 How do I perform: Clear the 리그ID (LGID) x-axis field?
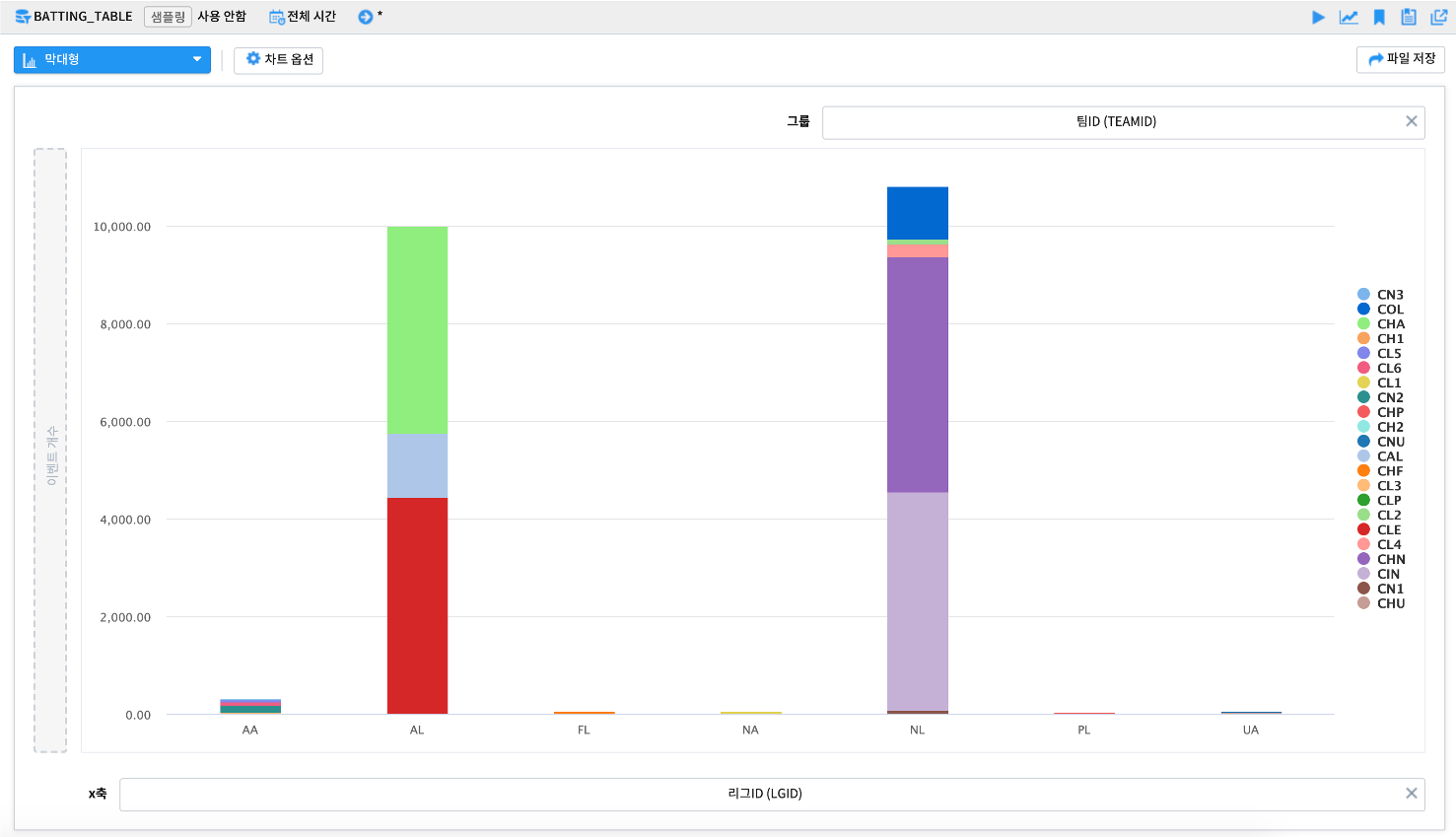[1412, 794]
